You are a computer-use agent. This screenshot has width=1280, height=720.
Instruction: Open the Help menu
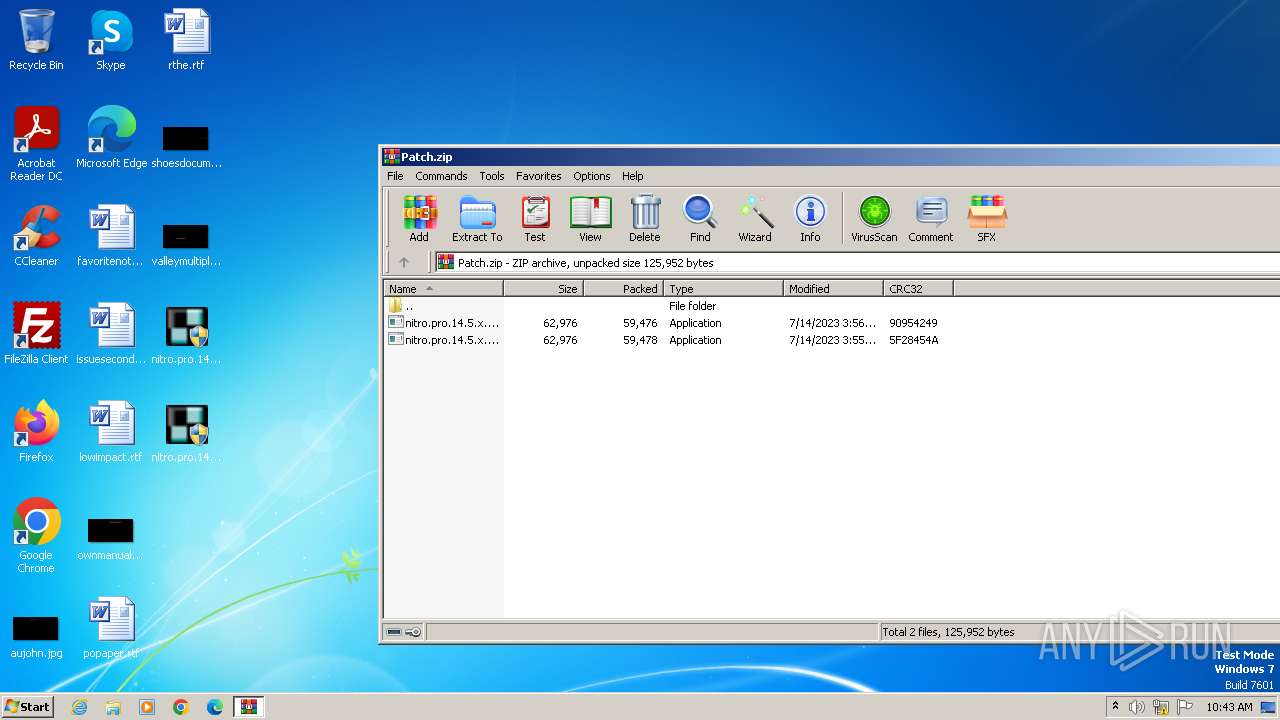pyautogui.click(x=633, y=176)
